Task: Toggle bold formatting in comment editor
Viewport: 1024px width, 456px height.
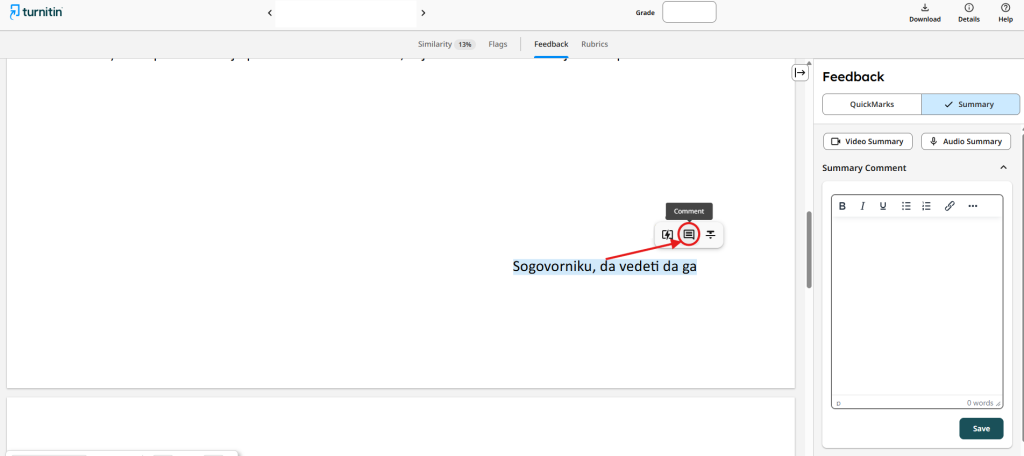Action: [842, 206]
